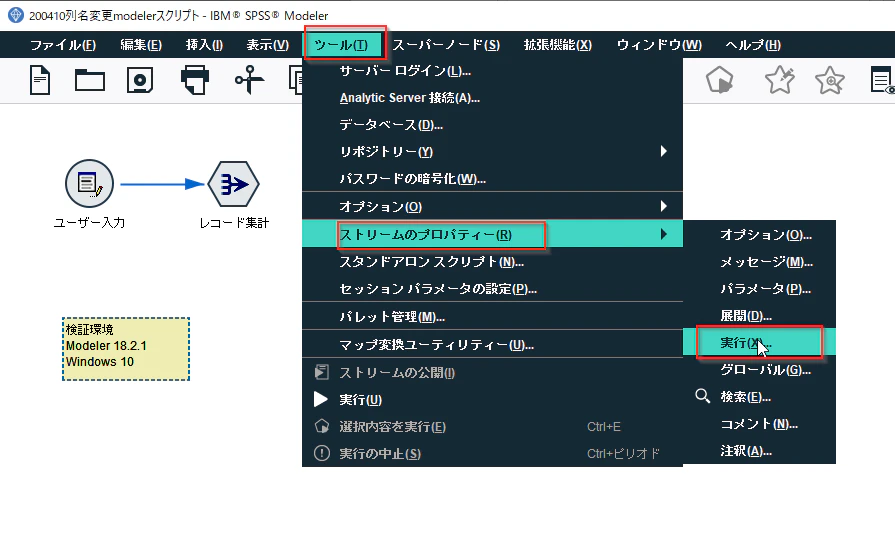Open the 編集(E) menu

pos(141,45)
